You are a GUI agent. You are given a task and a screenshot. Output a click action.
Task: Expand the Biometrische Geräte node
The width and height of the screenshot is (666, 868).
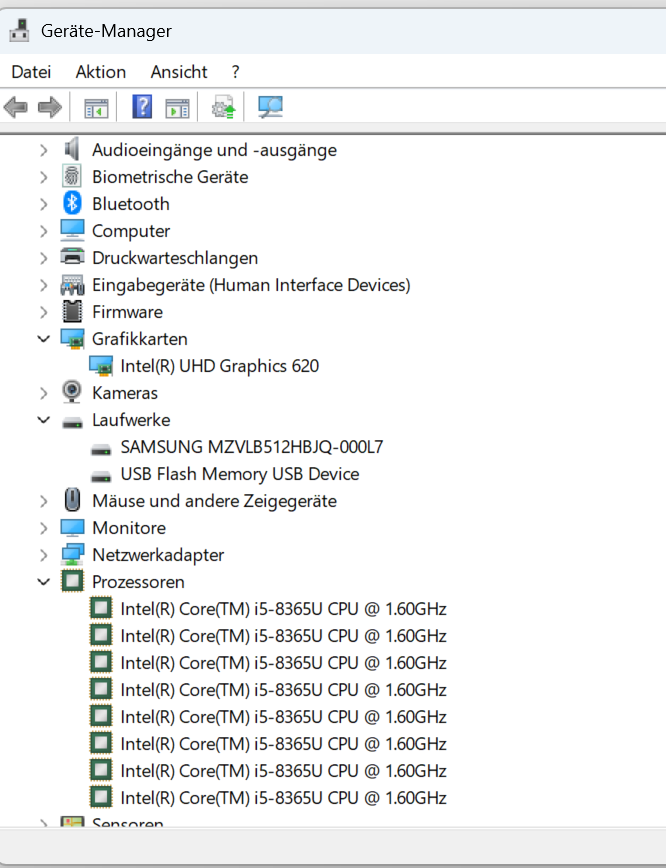click(44, 177)
